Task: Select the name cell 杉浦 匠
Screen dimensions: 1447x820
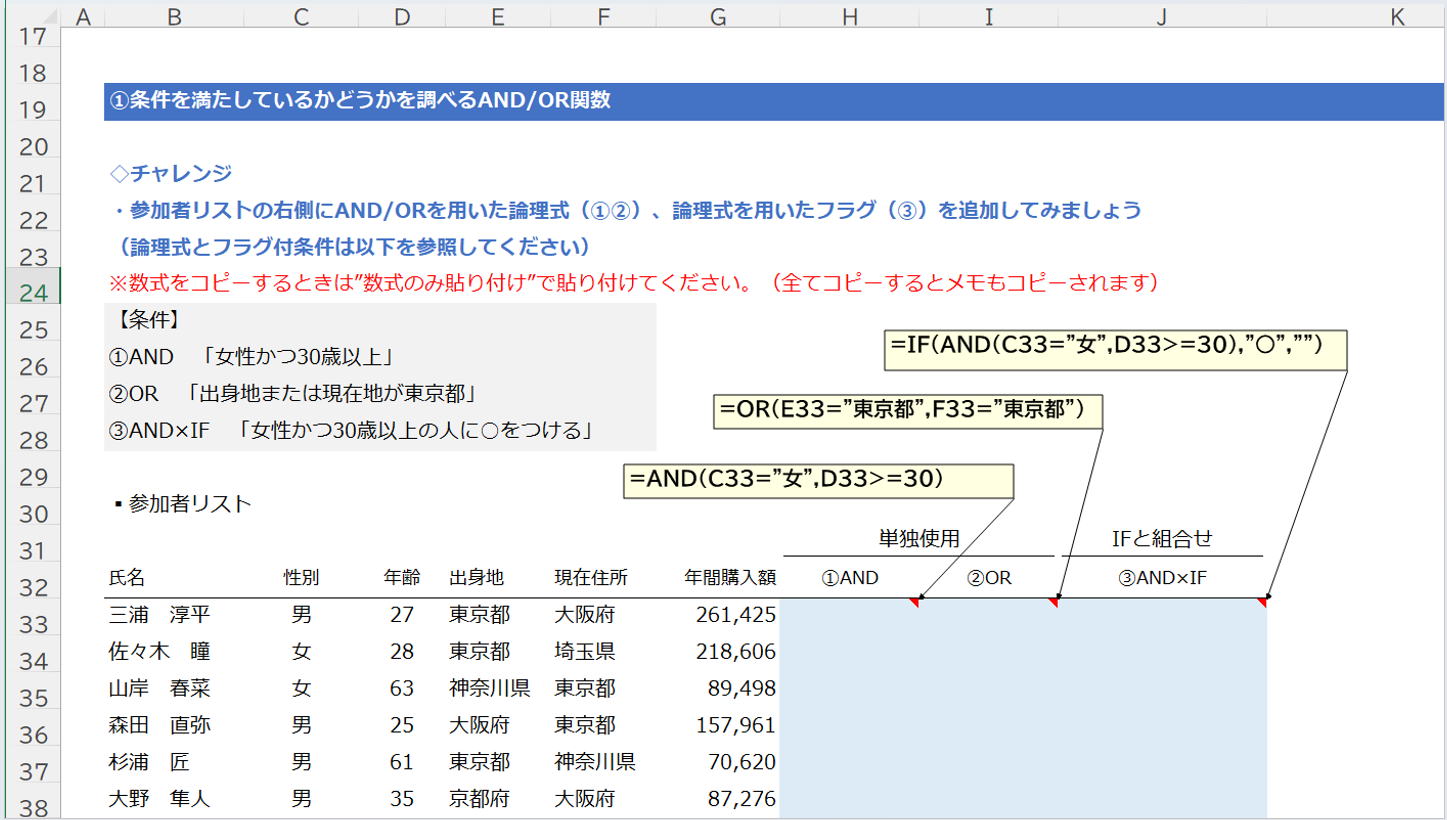Action: click(x=174, y=762)
